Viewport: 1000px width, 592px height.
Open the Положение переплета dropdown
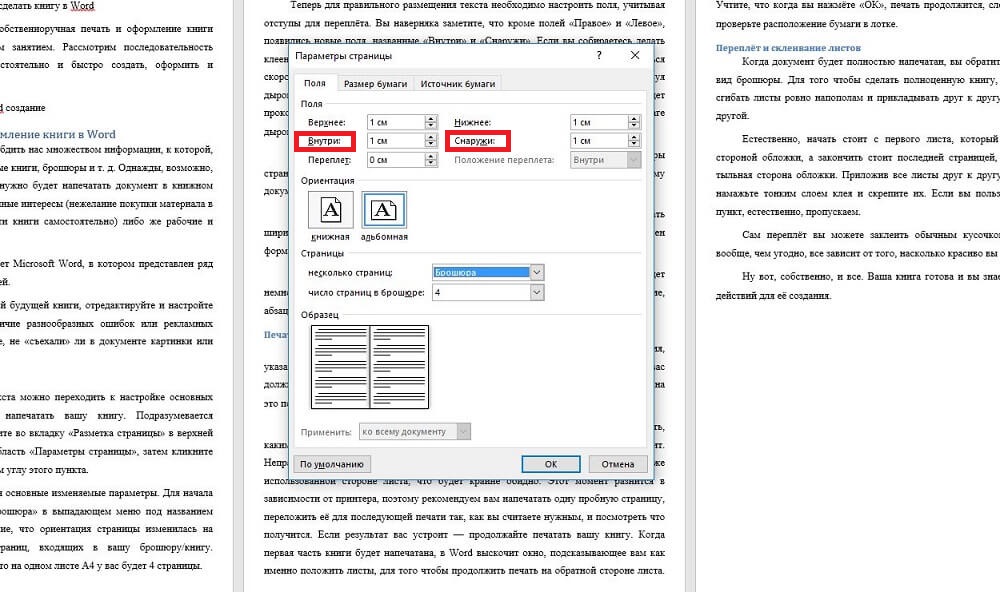(x=633, y=159)
